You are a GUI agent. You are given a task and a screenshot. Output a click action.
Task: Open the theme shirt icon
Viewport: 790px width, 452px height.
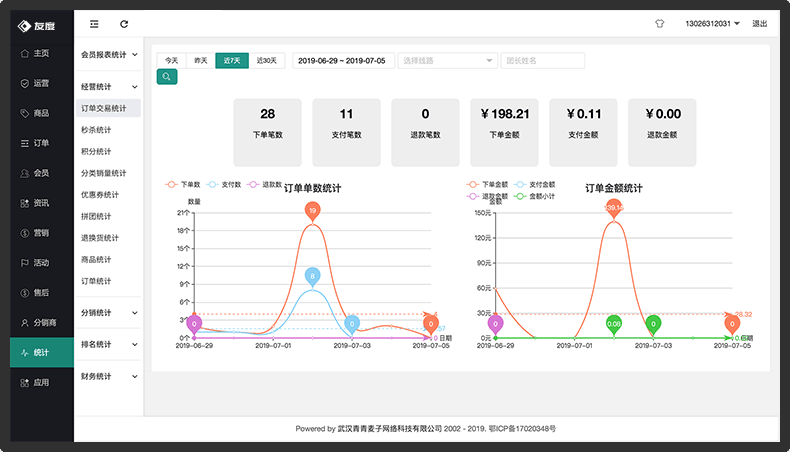tap(660, 24)
